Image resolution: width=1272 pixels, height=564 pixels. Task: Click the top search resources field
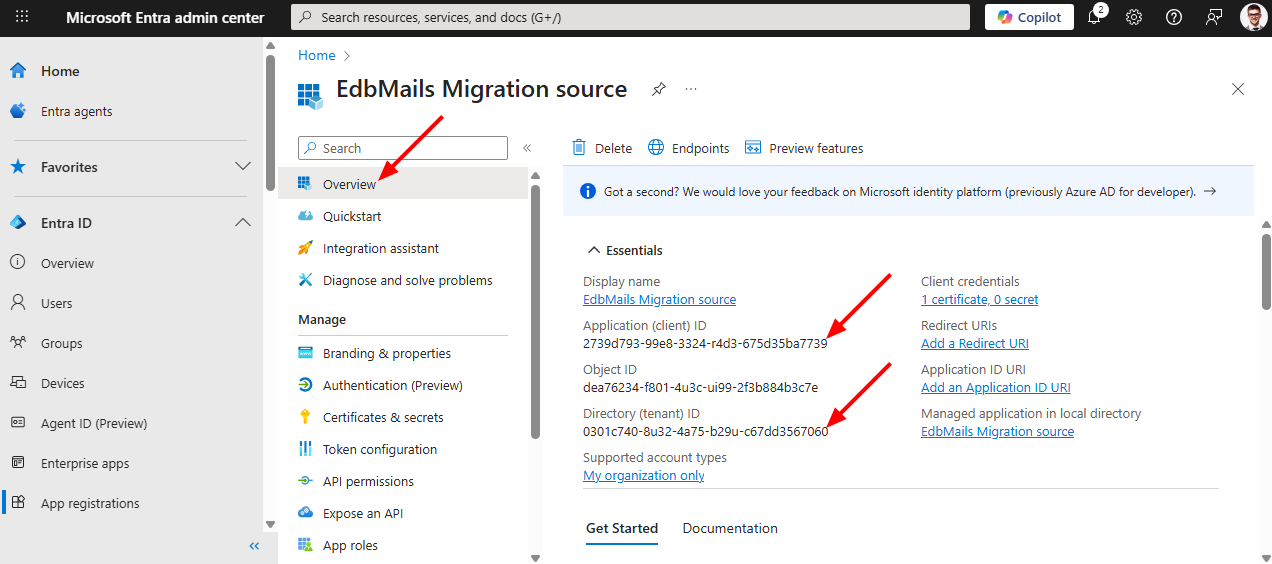630,17
